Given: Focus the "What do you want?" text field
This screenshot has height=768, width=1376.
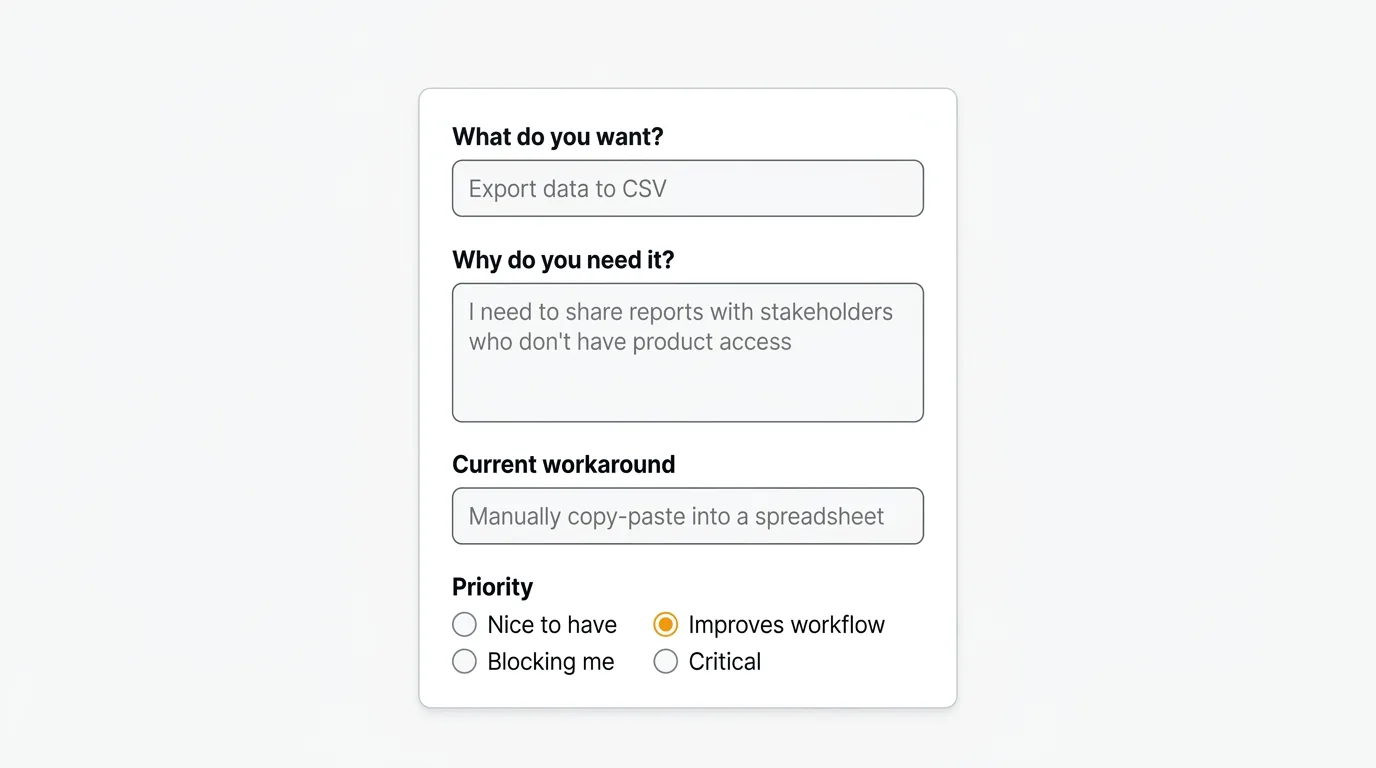Looking at the screenshot, I should (687, 188).
